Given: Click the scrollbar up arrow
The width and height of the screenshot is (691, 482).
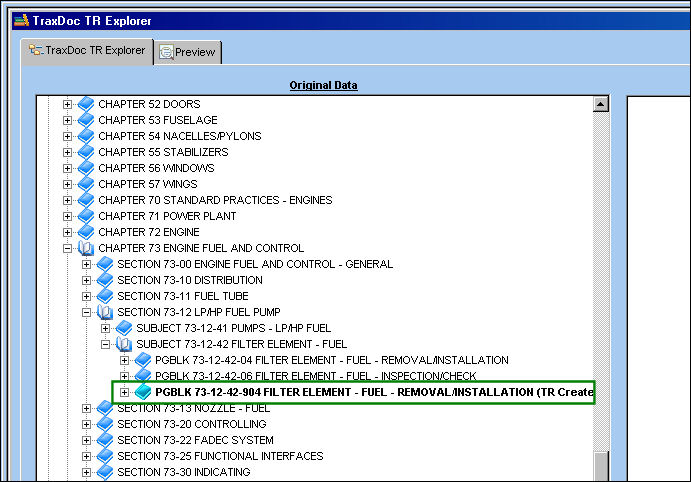Looking at the screenshot, I should 601,104.
